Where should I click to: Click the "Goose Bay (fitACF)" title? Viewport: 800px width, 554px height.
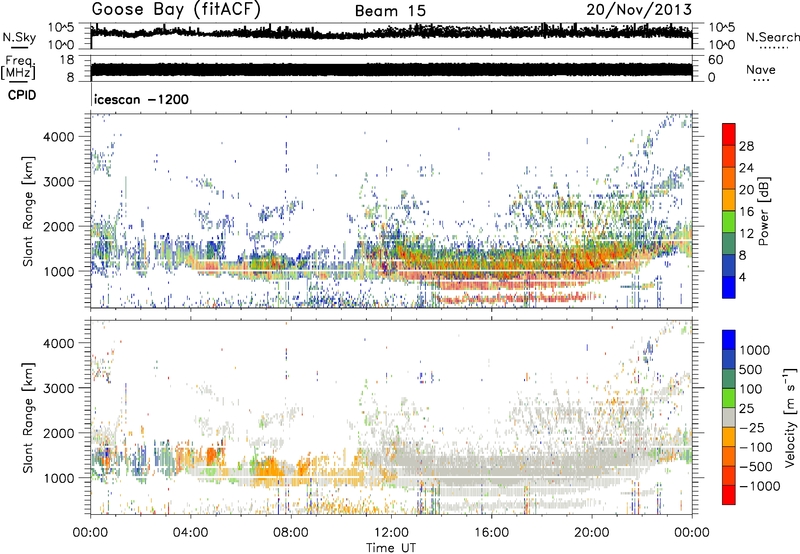176,10
